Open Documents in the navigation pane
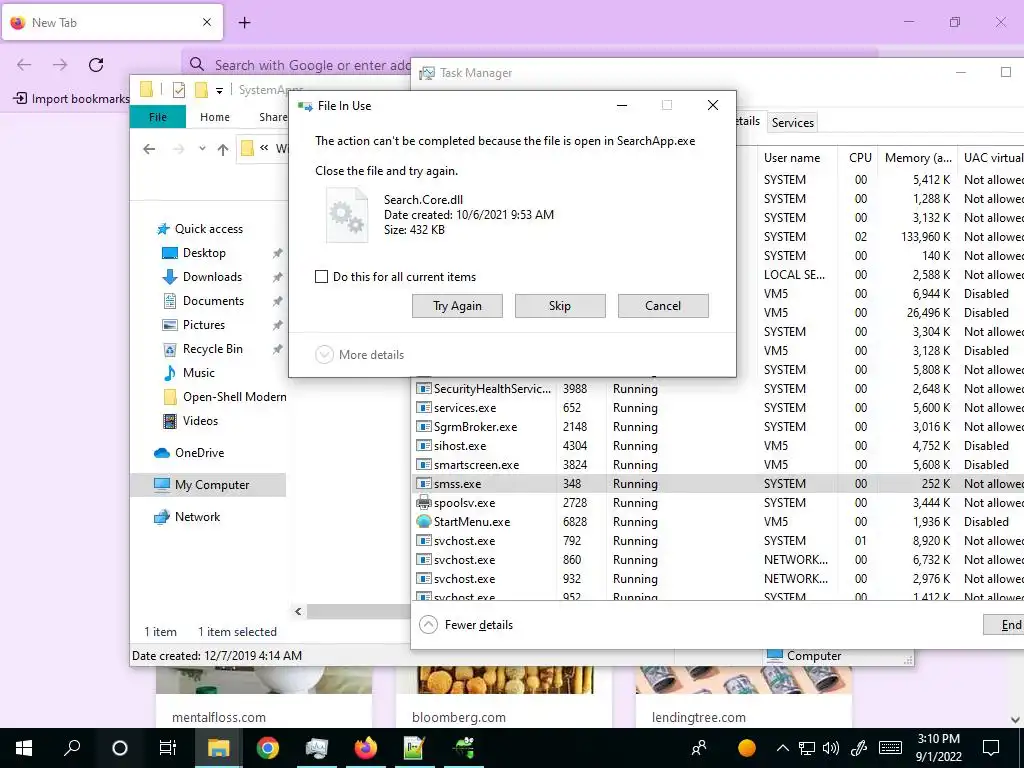The width and height of the screenshot is (1024, 768). tap(213, 301)
